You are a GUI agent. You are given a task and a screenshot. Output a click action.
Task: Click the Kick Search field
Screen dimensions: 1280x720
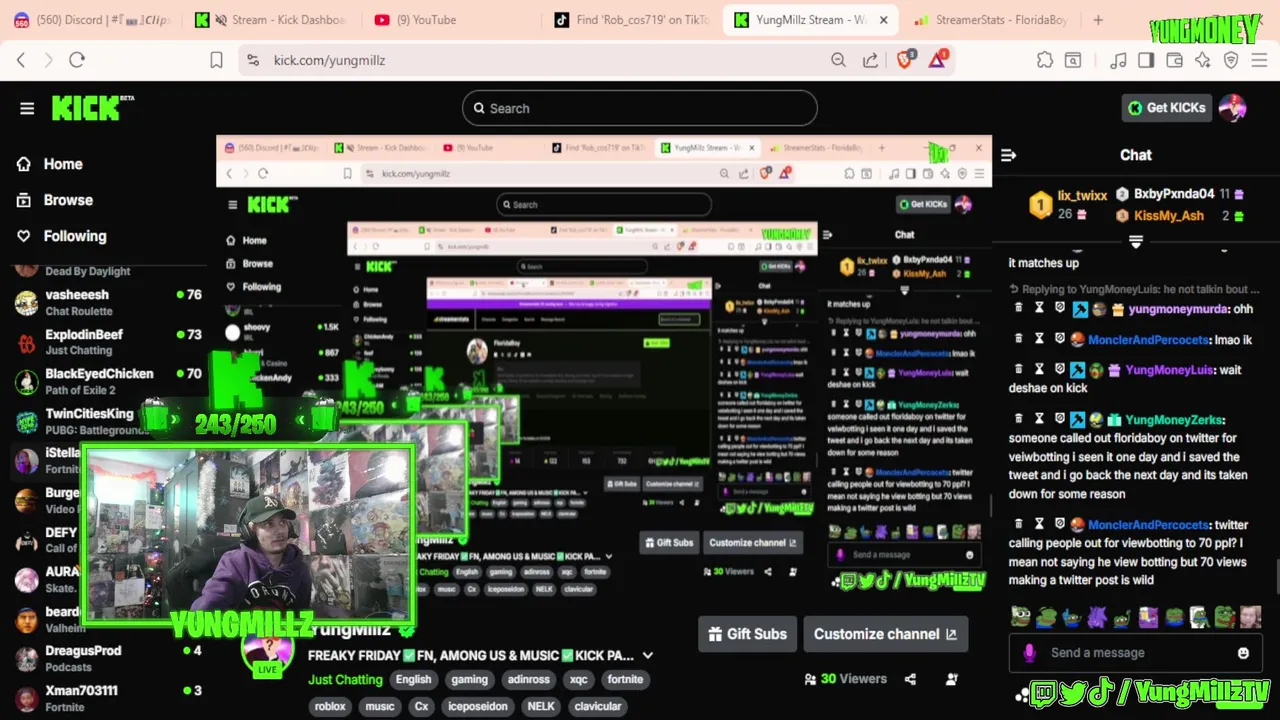coord(640,108)
